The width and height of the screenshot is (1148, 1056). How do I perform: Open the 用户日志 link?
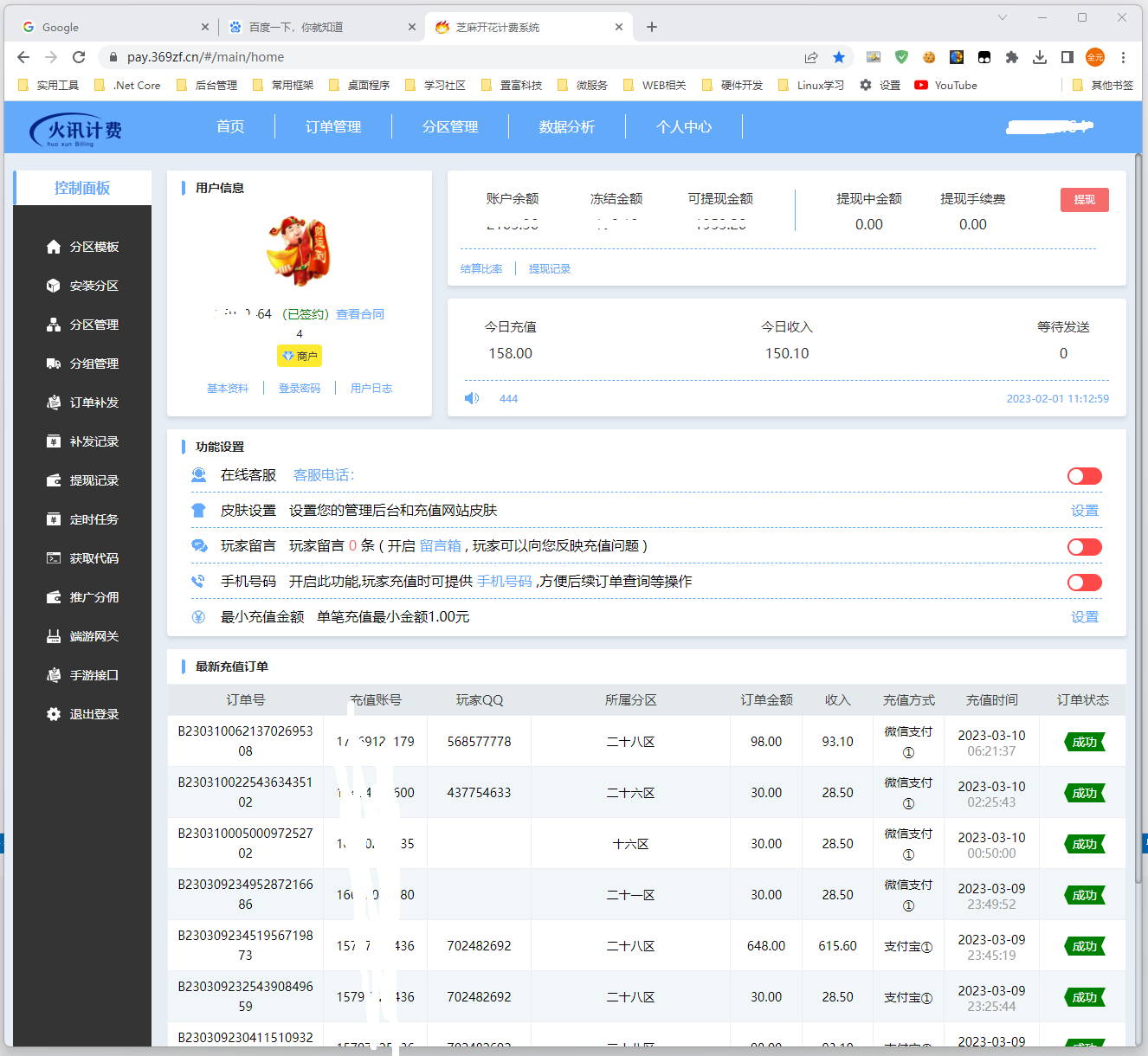(371, 389)
